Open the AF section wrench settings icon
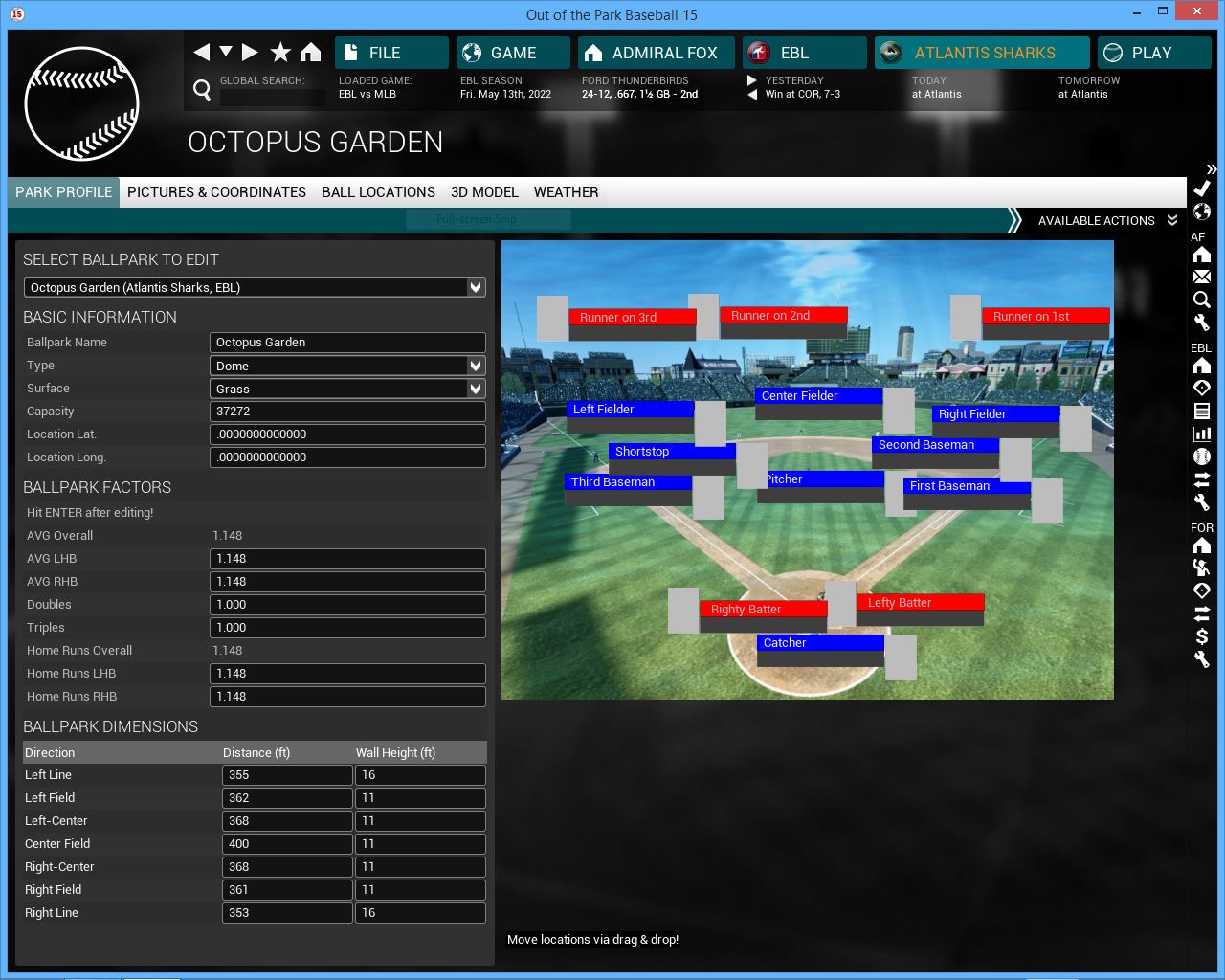 coord(1202,323)
